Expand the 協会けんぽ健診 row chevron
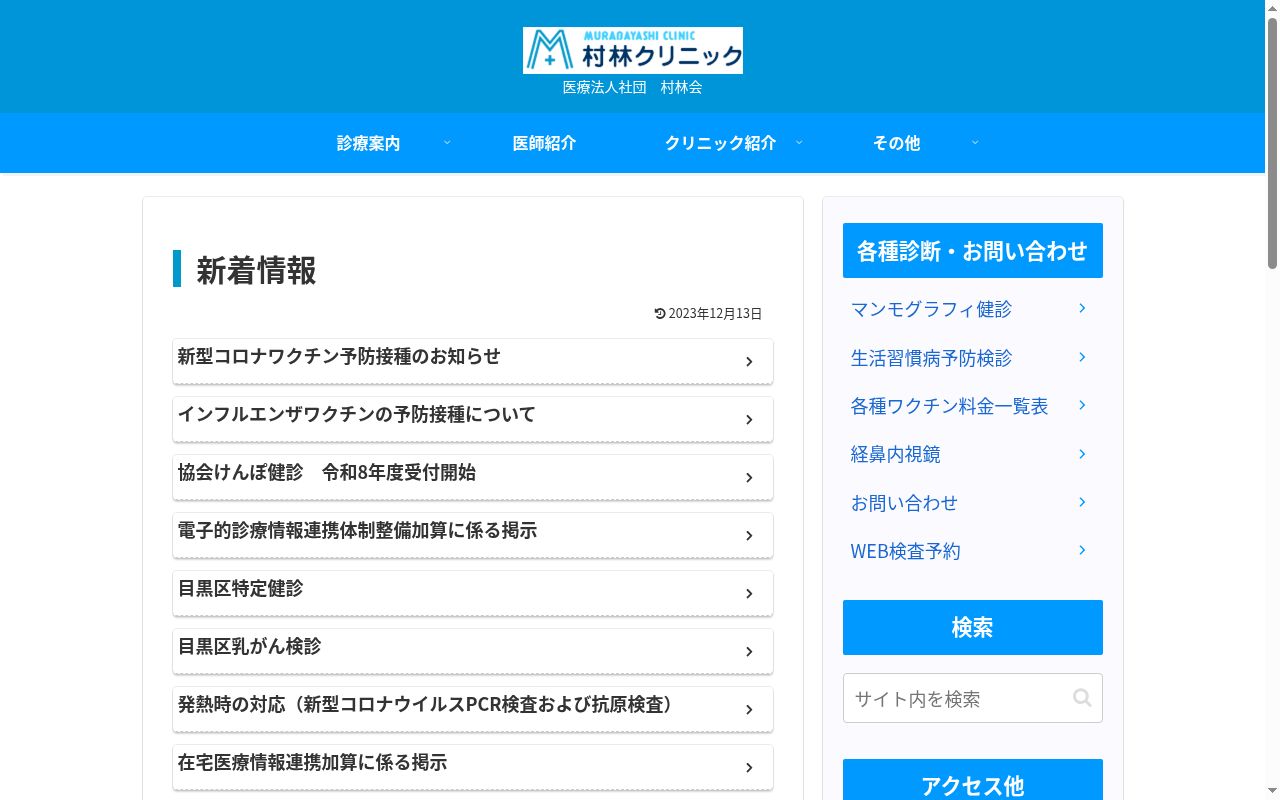 749,478
